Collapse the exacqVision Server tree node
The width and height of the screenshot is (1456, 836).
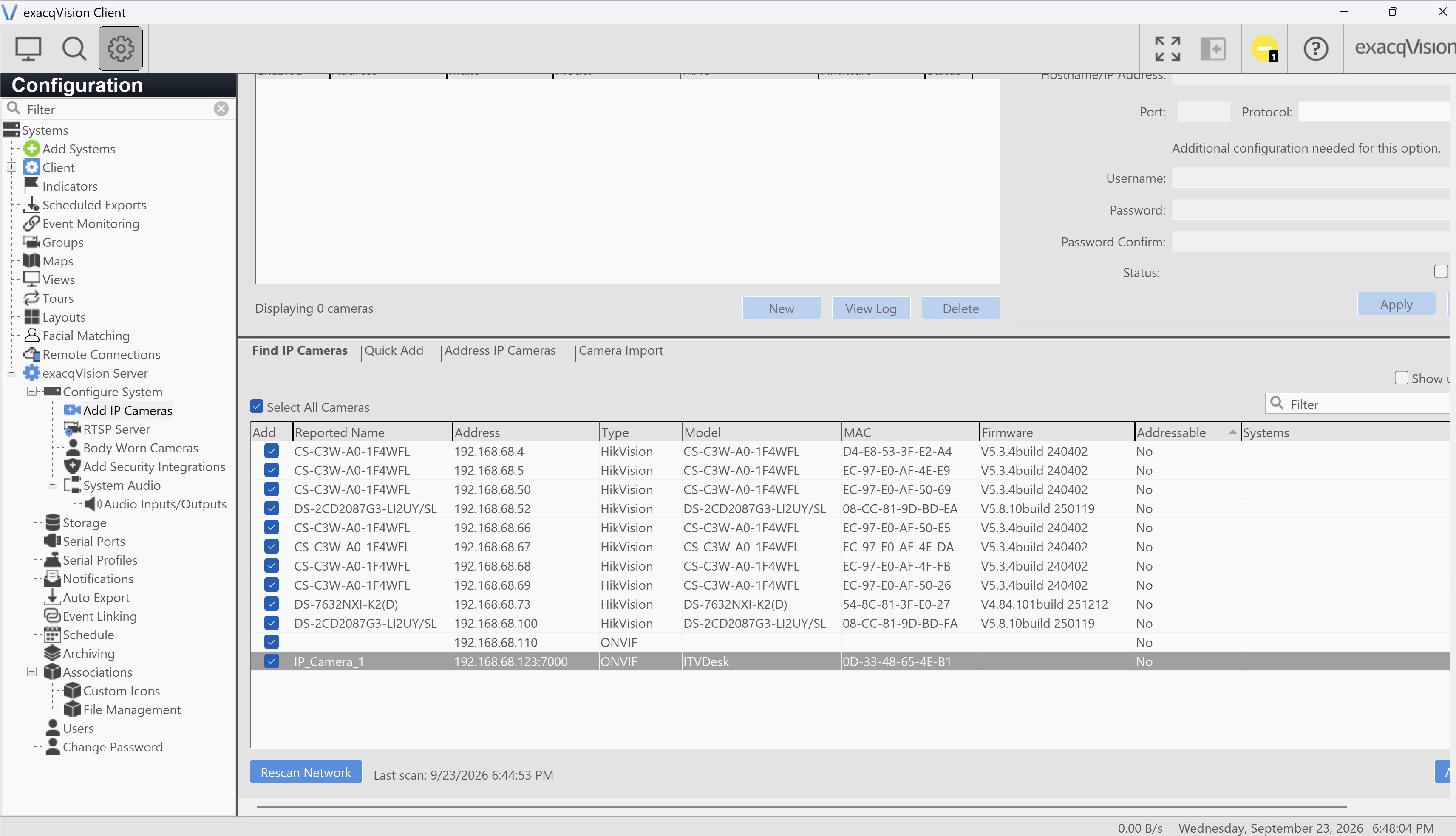click(11, 373)
